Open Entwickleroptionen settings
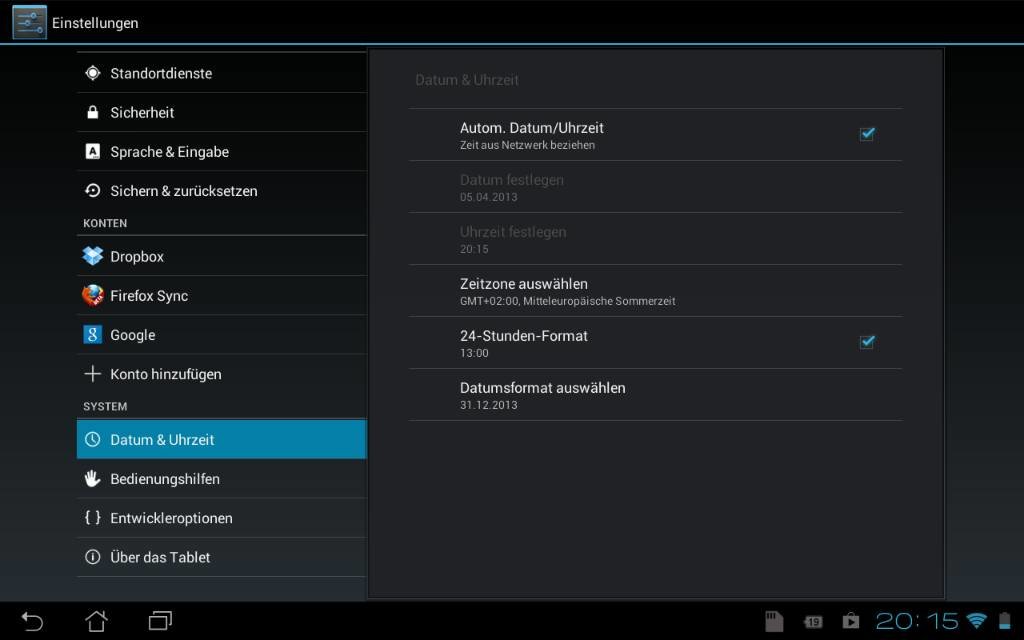 click(221, 518)
